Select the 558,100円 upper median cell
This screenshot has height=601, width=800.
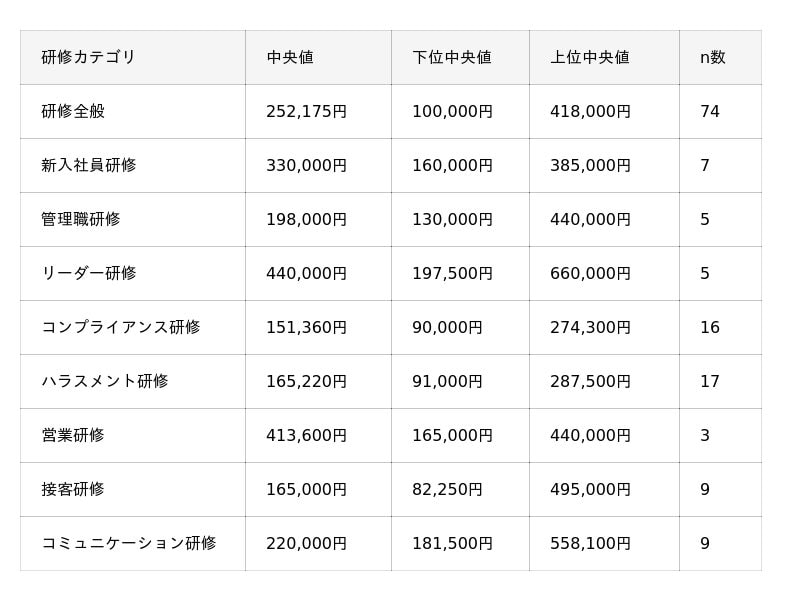(x=590, y=544)
